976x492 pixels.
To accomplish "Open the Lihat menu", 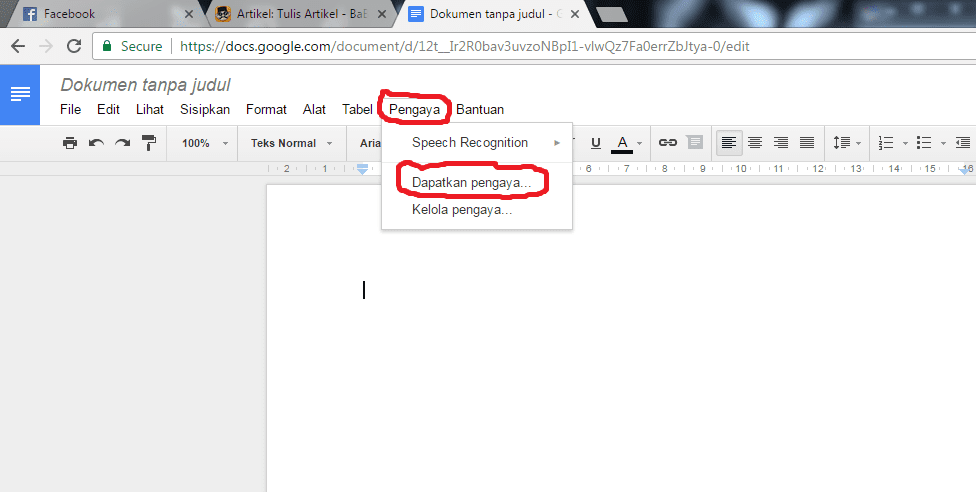I will click(x=150, y=110).
